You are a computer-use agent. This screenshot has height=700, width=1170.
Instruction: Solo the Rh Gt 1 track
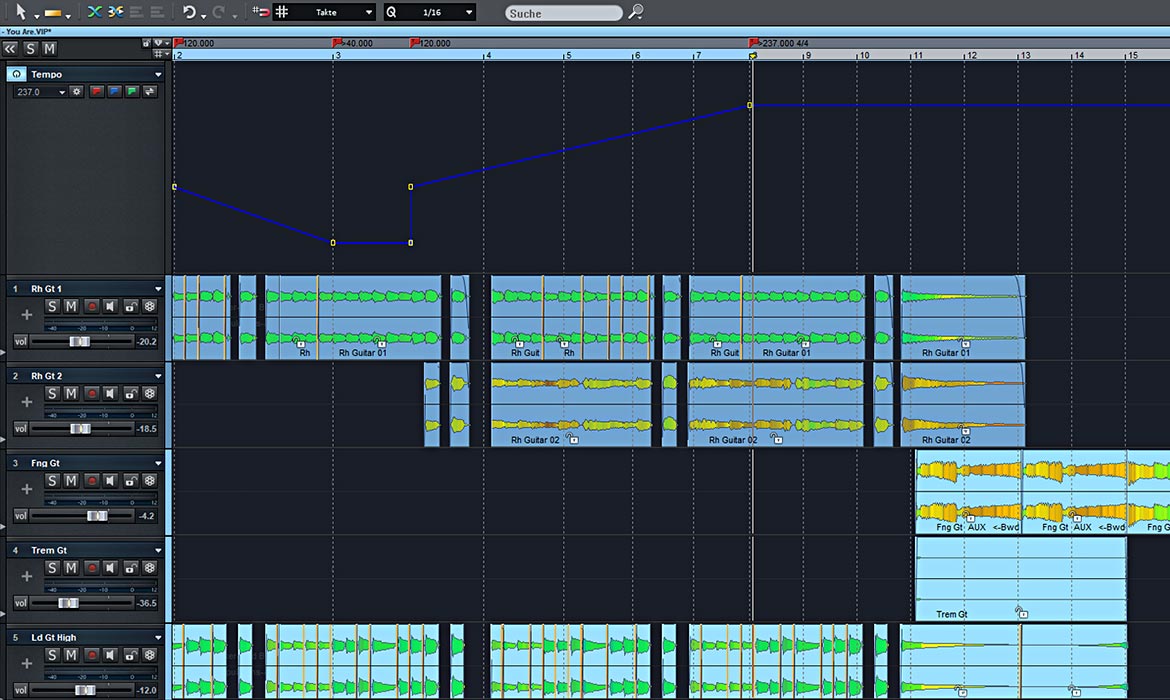click(x=51, y=306)
